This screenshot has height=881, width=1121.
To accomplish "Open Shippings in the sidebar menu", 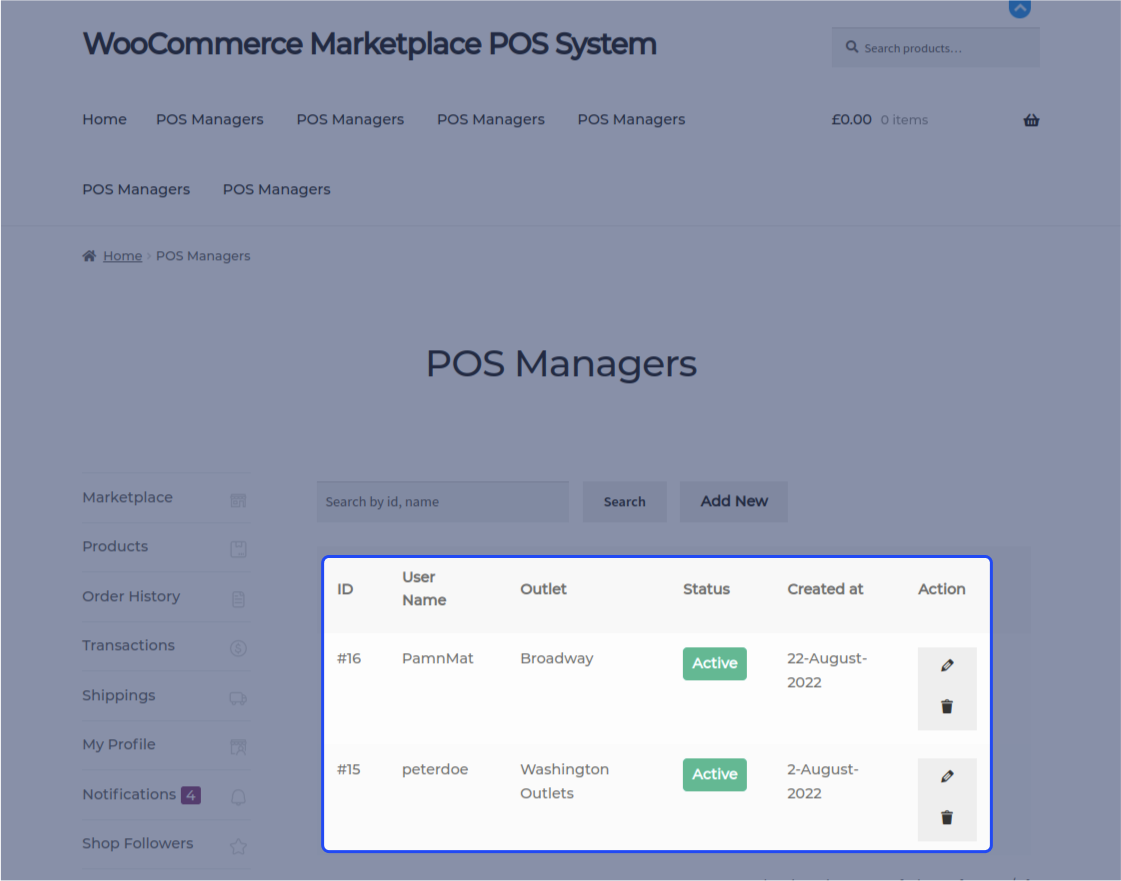I will click(x=119, y=695).
